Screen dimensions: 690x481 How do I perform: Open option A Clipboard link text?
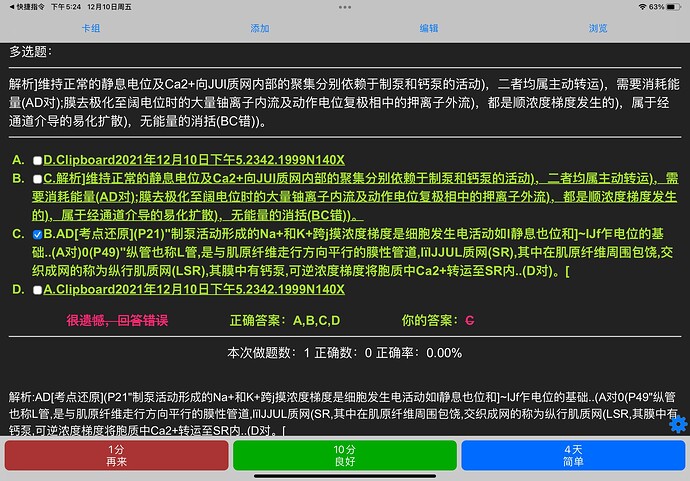(x=194, y=160)
